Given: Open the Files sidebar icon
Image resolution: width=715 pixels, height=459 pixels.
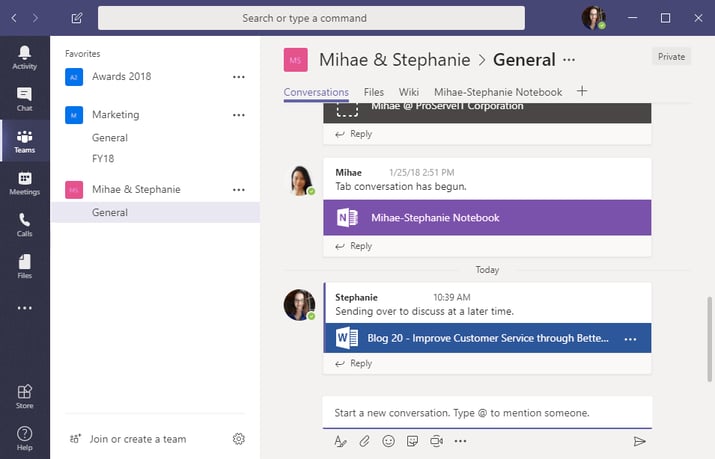Looking at the screenshot, I should tap(25, 267).
